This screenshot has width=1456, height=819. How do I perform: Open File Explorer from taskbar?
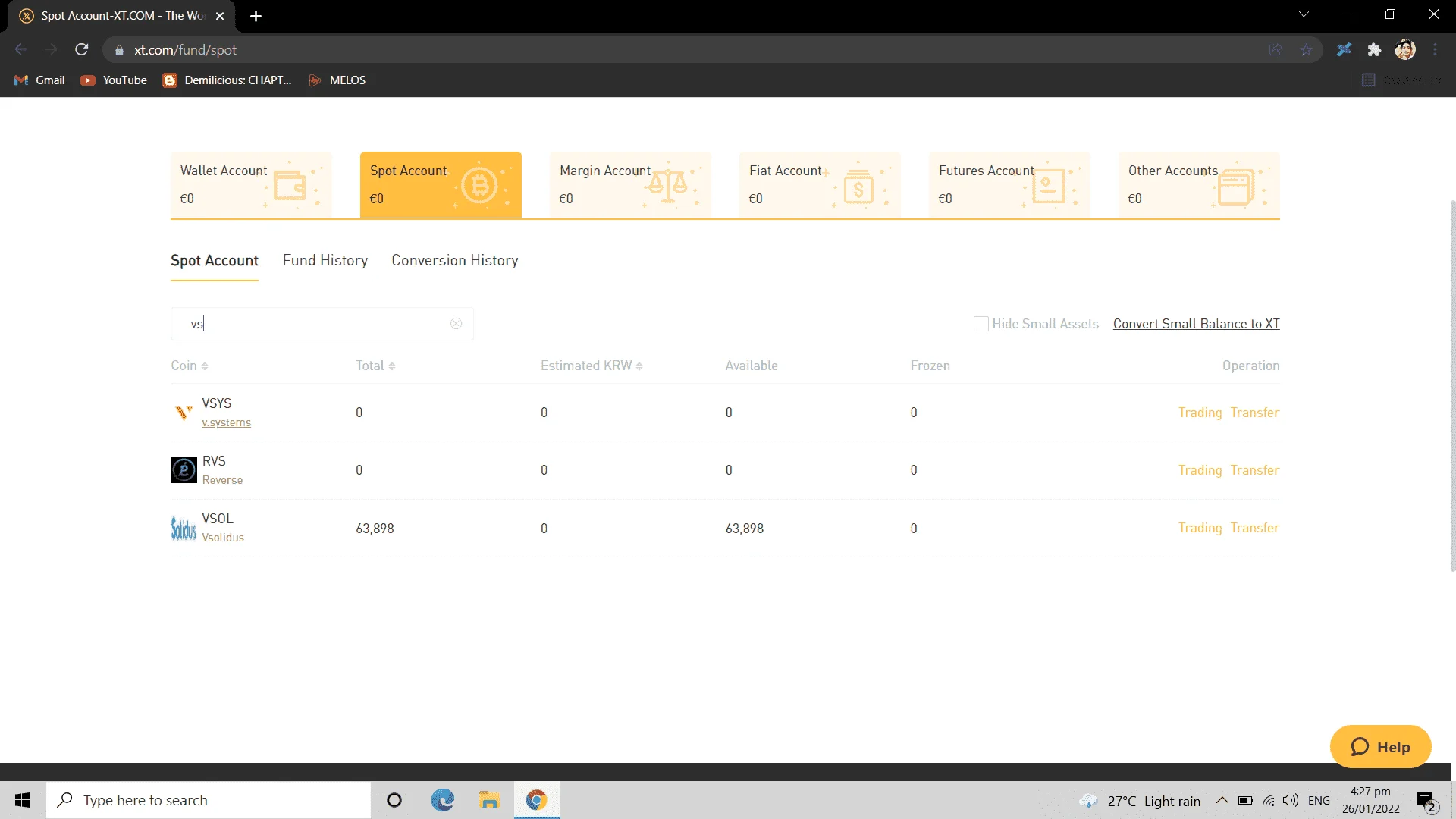[489, 800]
